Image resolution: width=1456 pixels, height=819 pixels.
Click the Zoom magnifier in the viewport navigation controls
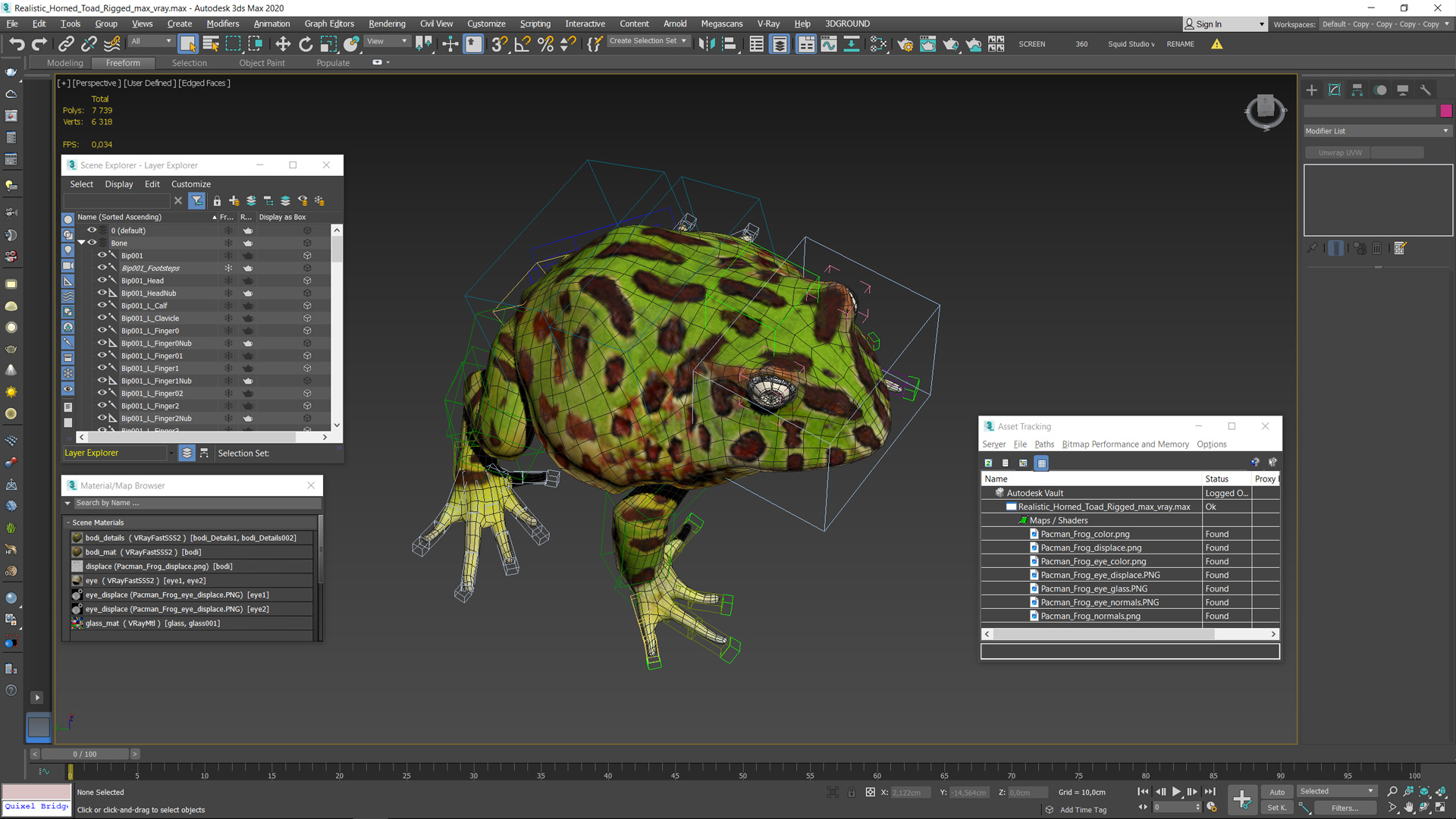(x=1392, y=792)
